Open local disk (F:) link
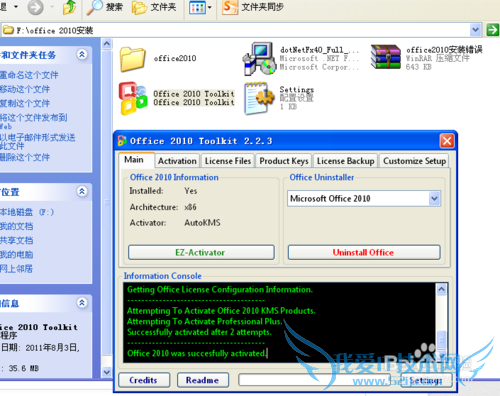Image resolution: width=500 pixels, height=396 pixels. click(27, 212)
